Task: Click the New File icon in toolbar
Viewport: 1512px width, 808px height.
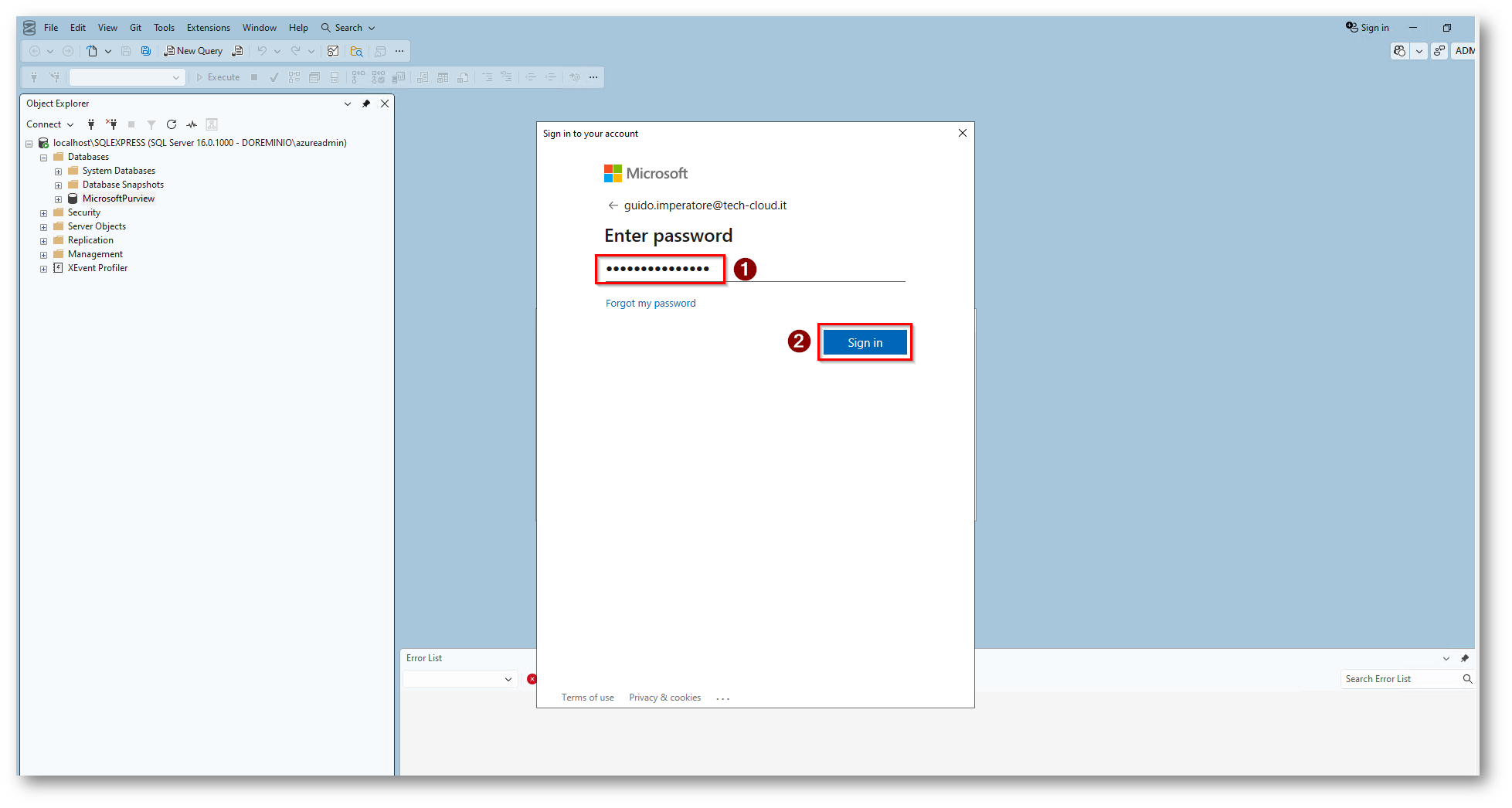Action: coord(92,51)
